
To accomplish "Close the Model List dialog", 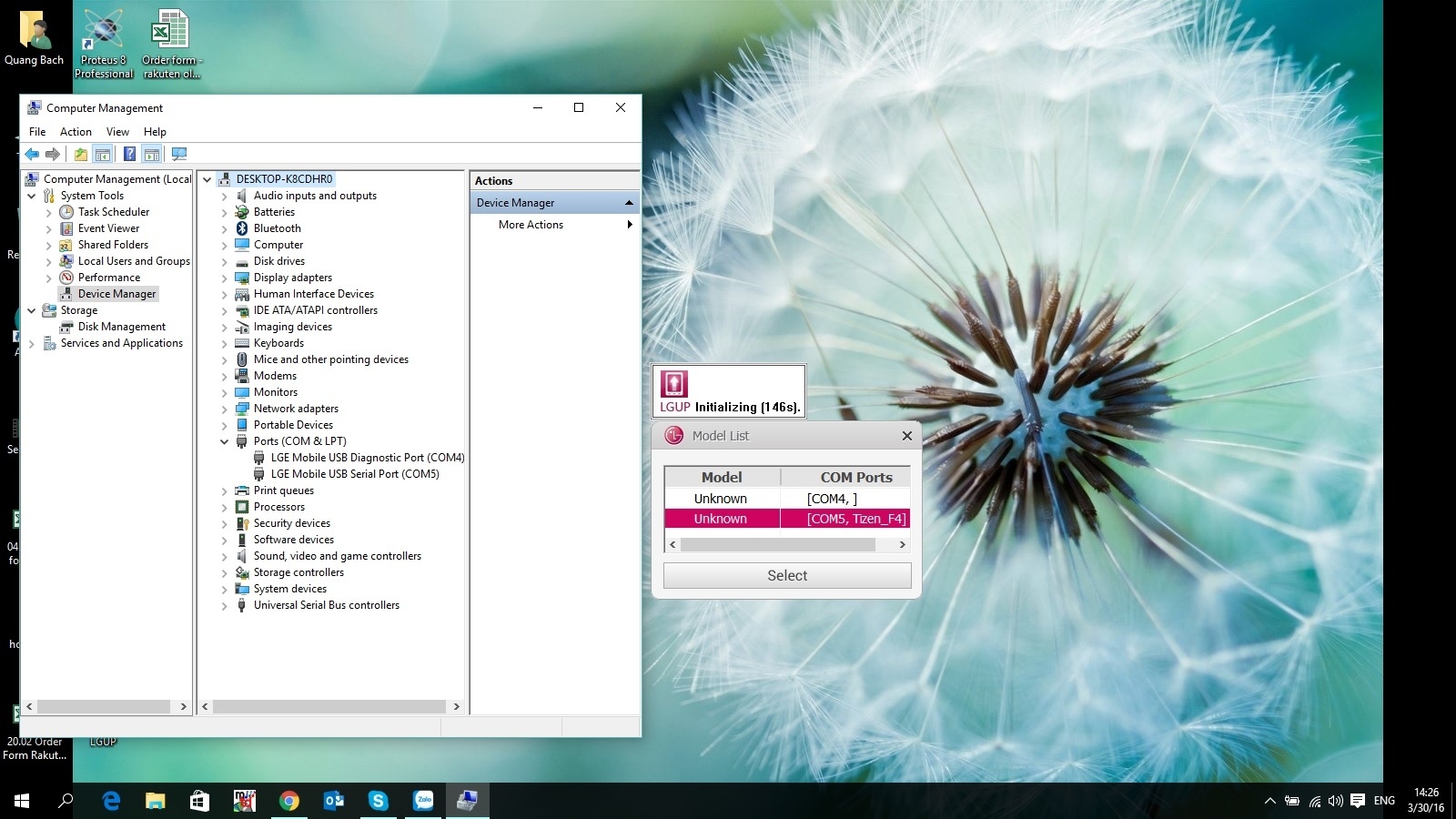I will [x=907, y=436].
